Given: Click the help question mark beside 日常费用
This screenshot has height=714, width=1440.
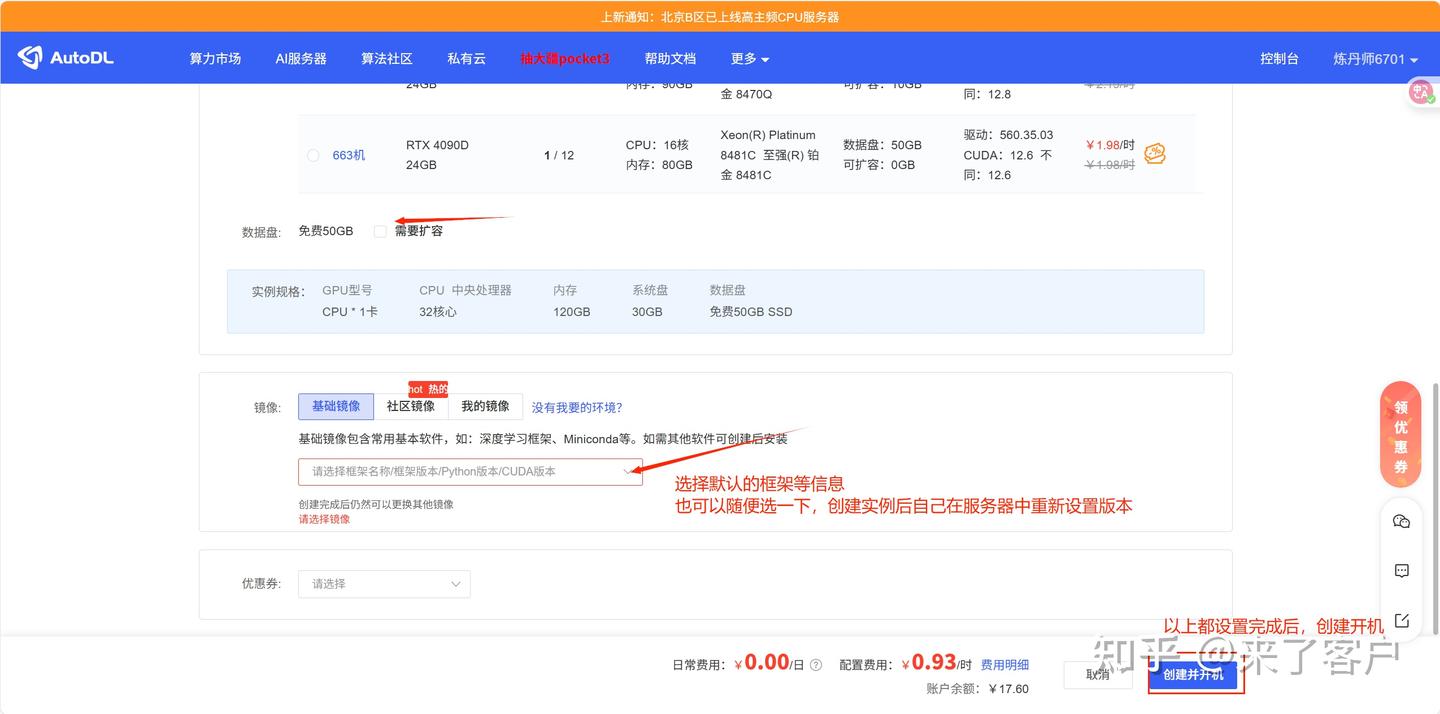Looking at the screenshot, I should [x=815, y=664].
